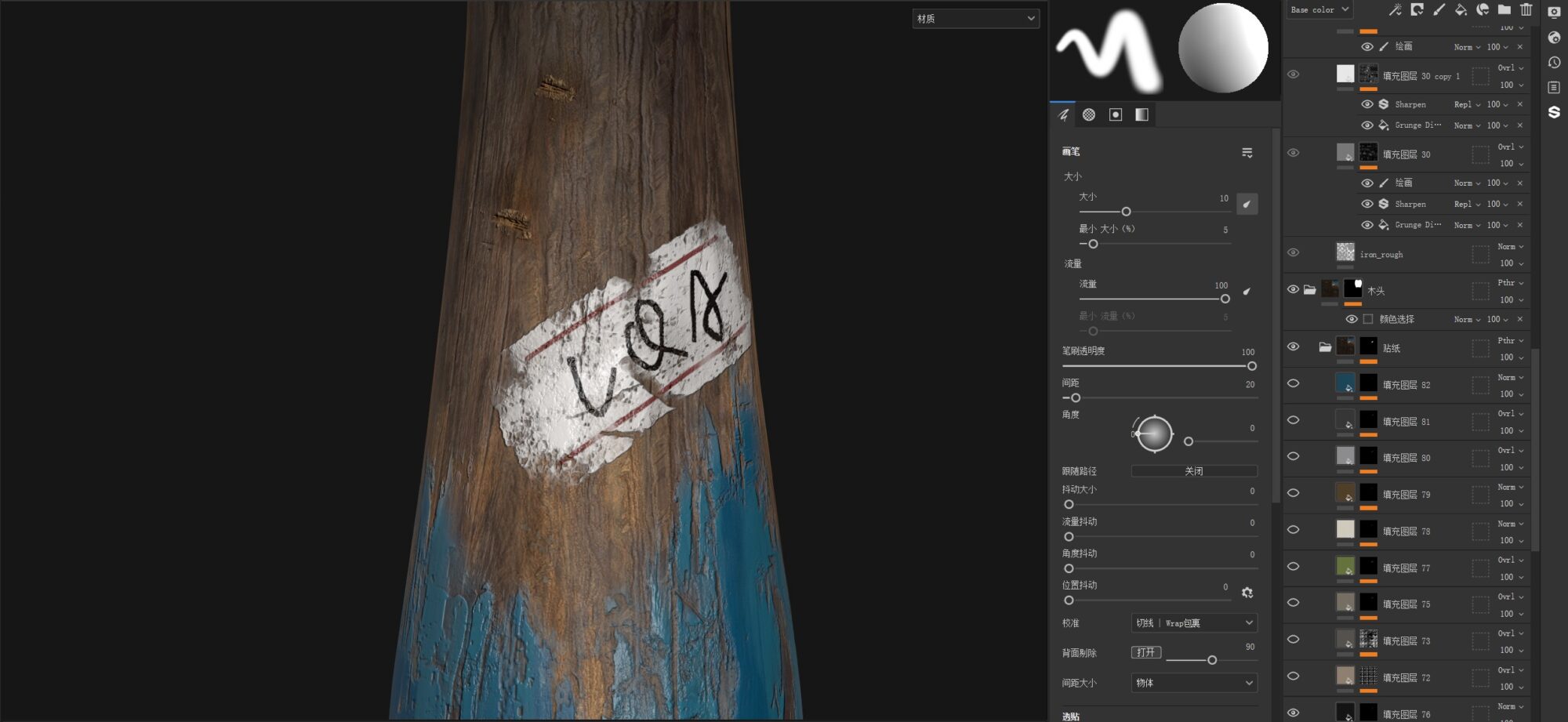This screenshot has width=1568, height=722.
Task: Open the 间距大小 dropdown set to 物体
Action: 1194,683
